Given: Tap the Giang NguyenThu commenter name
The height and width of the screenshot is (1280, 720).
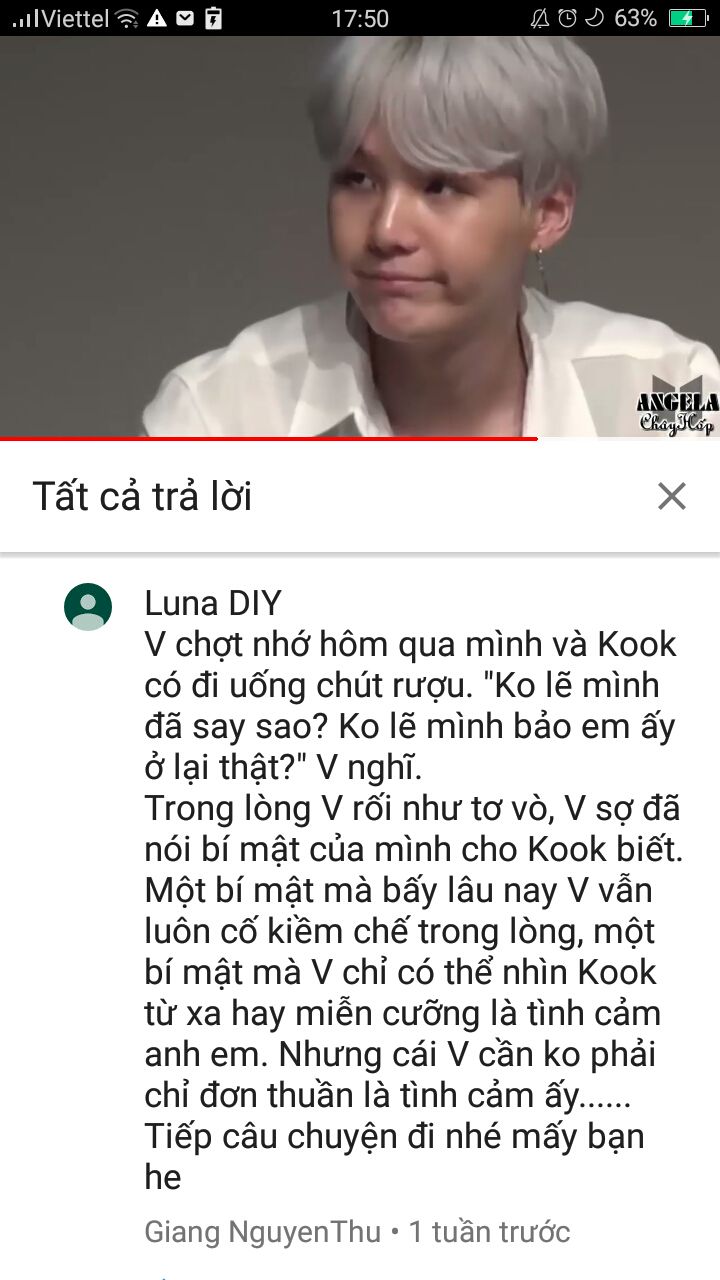Looking at the screenshot, I should point(263,1231).
